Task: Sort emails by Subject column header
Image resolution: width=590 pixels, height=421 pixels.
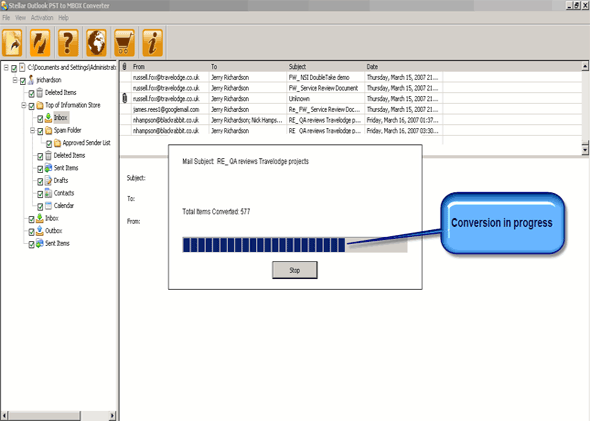Action: click(325, 67)
